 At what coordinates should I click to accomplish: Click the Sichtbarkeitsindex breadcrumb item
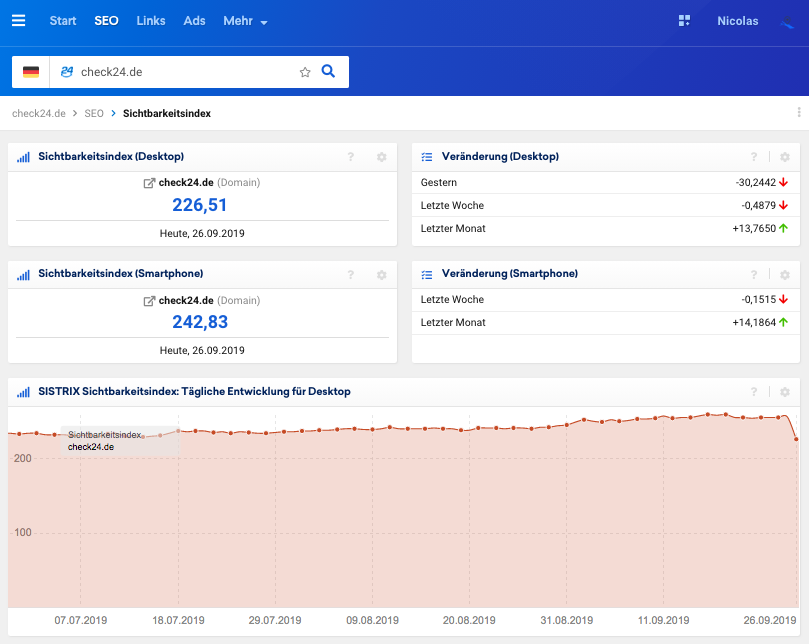[x=167, y=114]
